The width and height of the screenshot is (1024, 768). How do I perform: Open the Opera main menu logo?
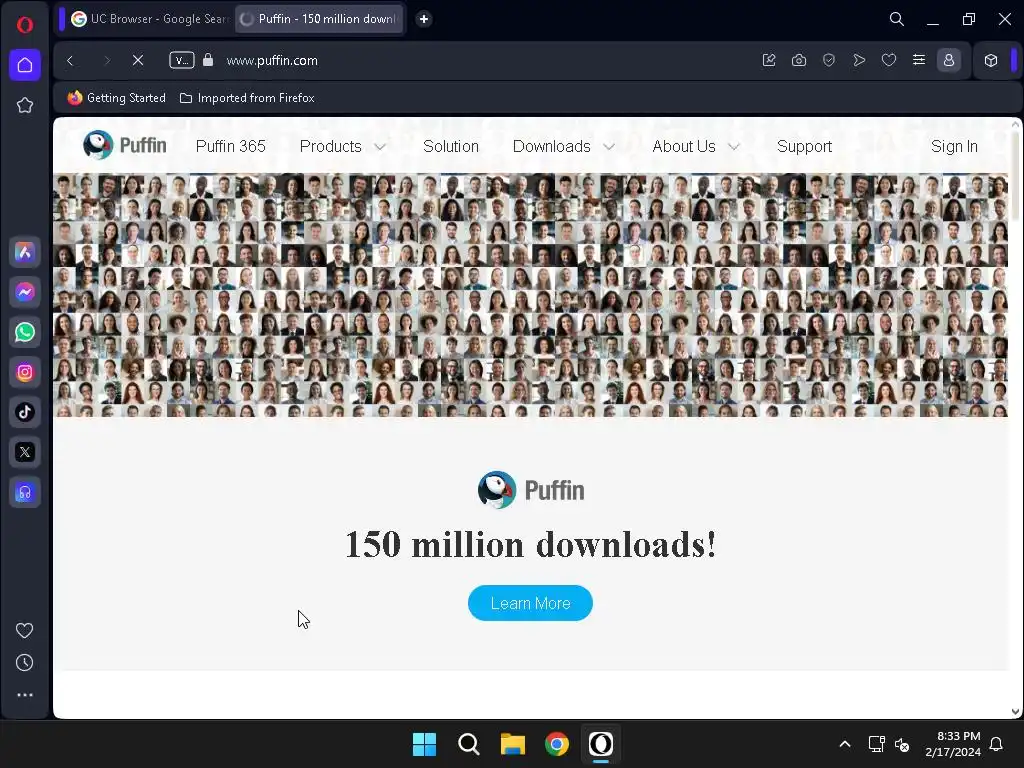[x=25, y=25]
